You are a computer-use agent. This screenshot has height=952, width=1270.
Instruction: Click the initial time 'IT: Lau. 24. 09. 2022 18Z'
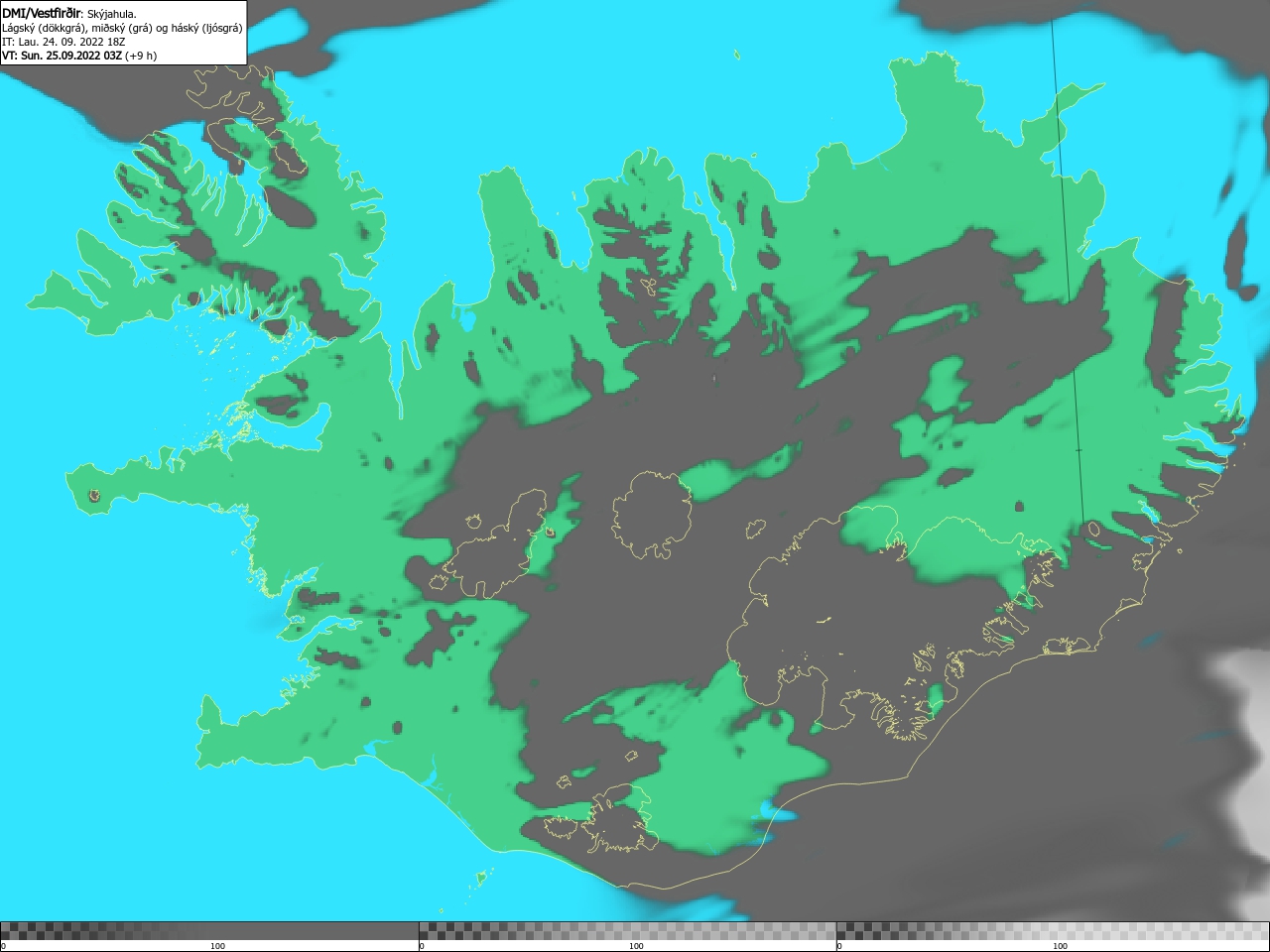pyautogui.click(x=63, y=42)
